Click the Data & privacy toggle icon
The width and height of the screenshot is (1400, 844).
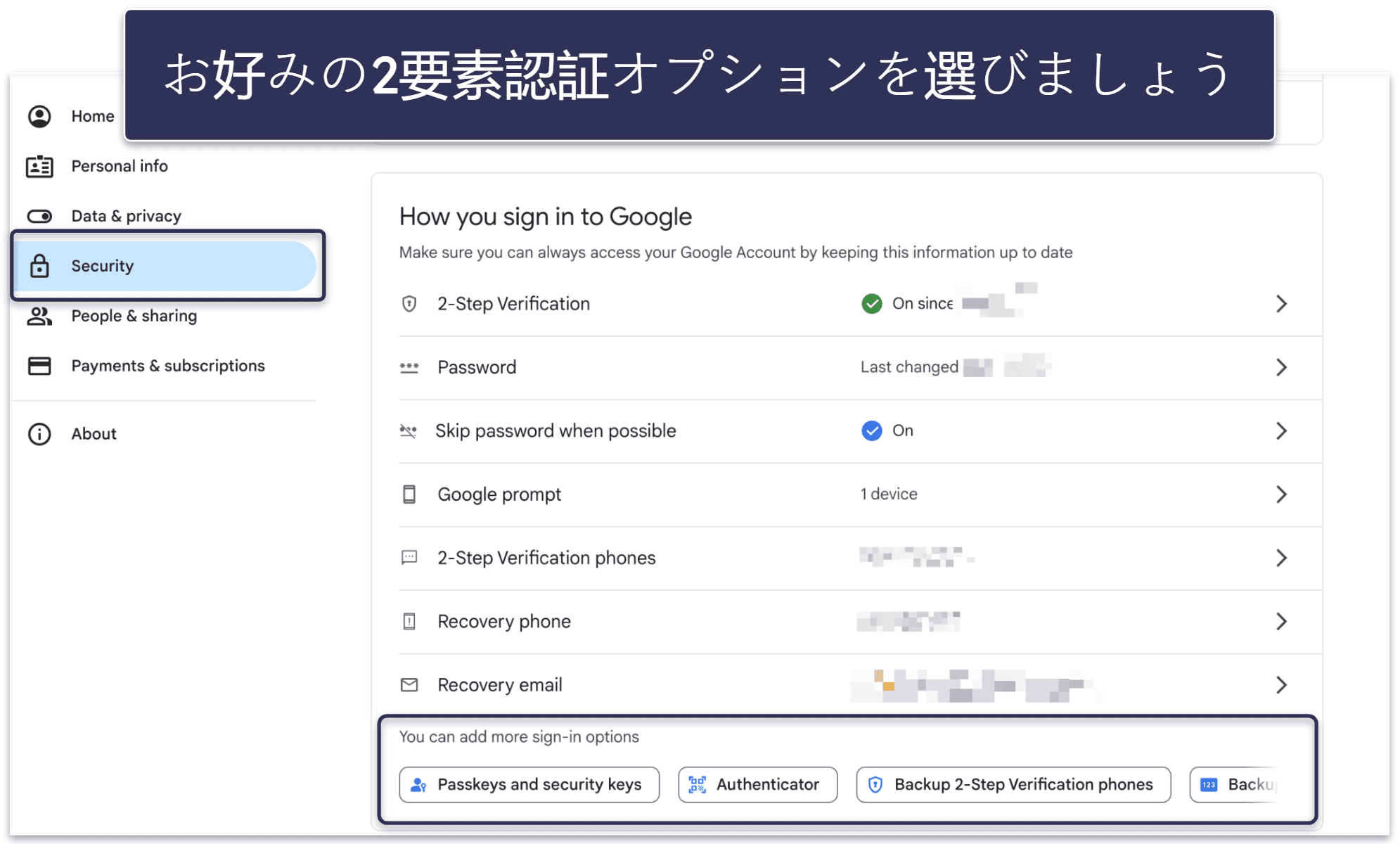click(39, 216)
